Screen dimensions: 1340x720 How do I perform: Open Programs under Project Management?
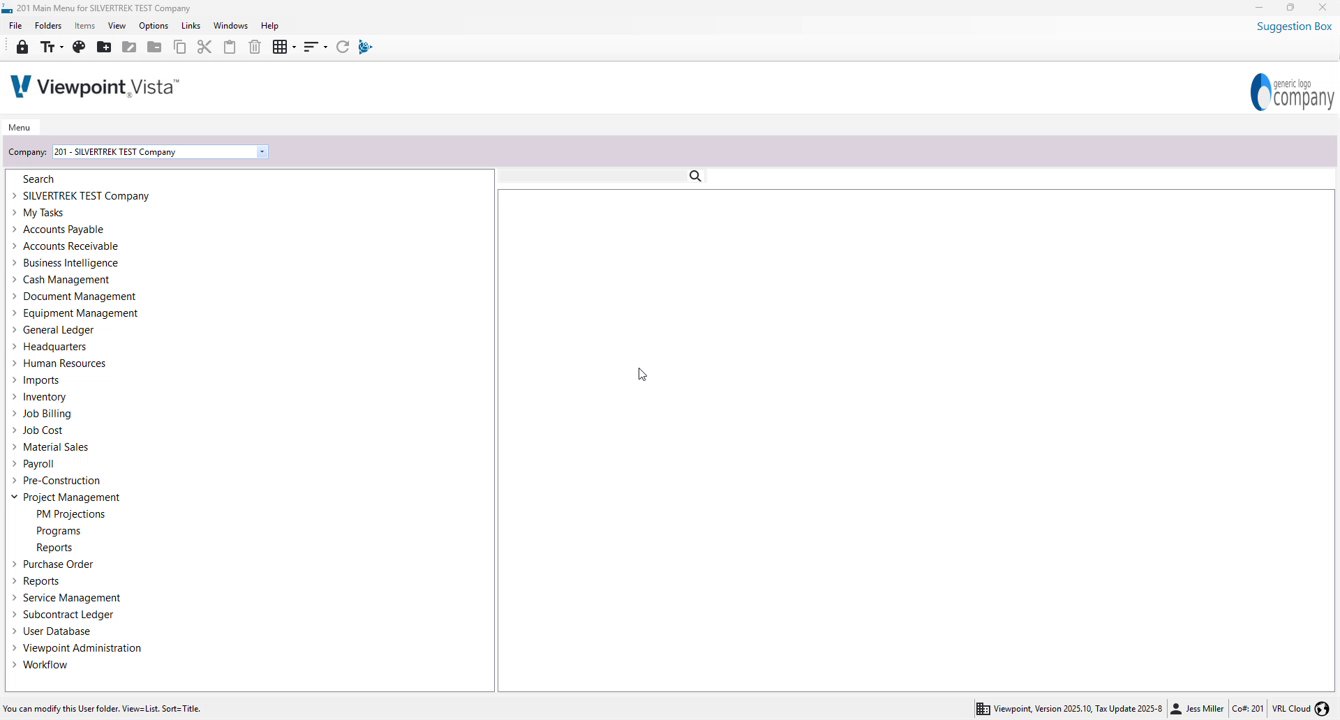click(x=58, y=531)
